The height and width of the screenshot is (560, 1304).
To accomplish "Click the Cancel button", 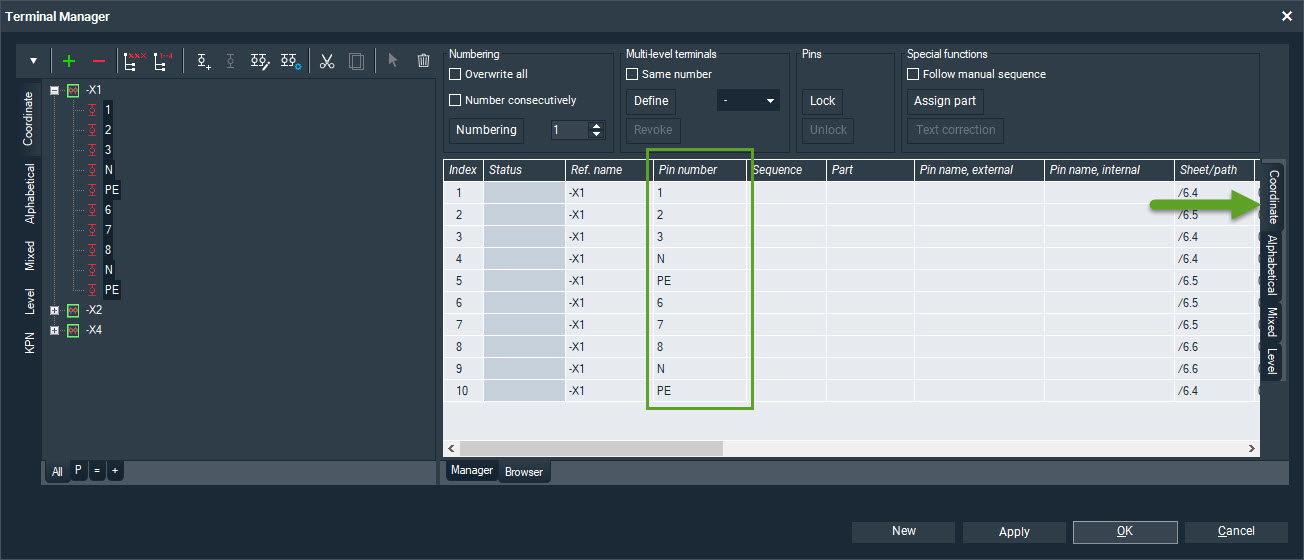I will coord(1236,531).
